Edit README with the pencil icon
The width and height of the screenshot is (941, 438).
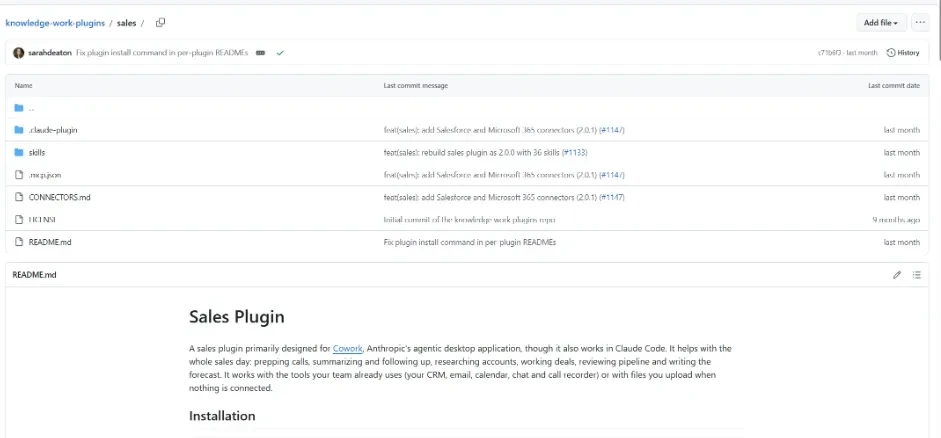tap(897, 275)
